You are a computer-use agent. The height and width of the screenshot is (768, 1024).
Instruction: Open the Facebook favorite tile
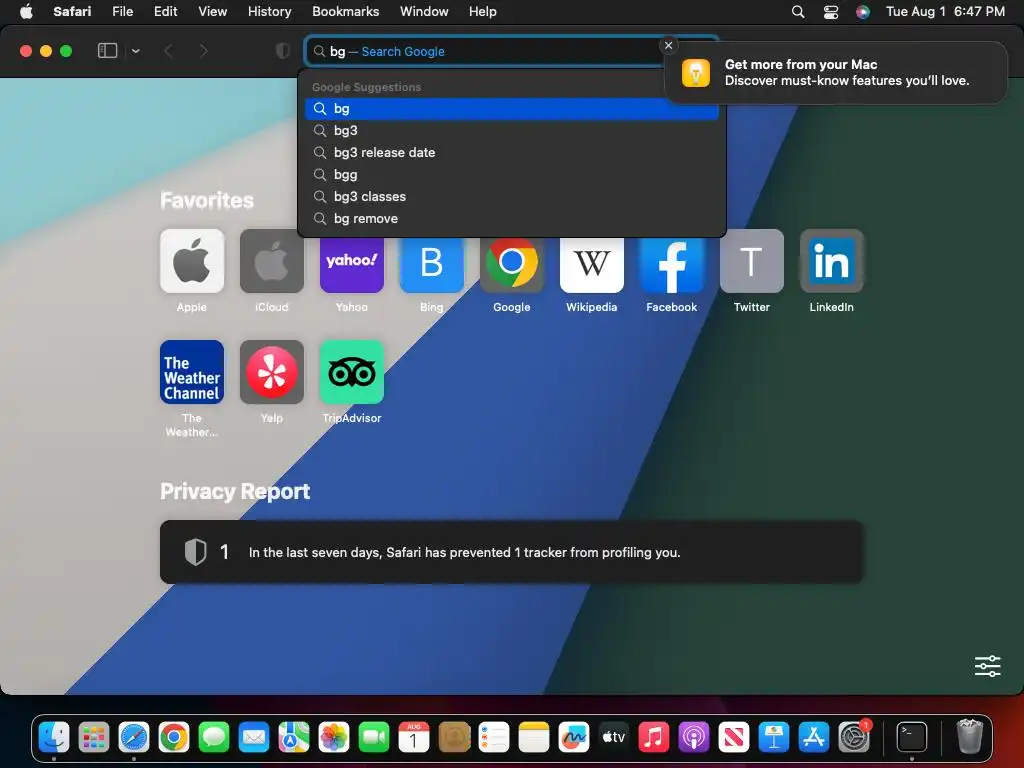[x=671, y=265]
